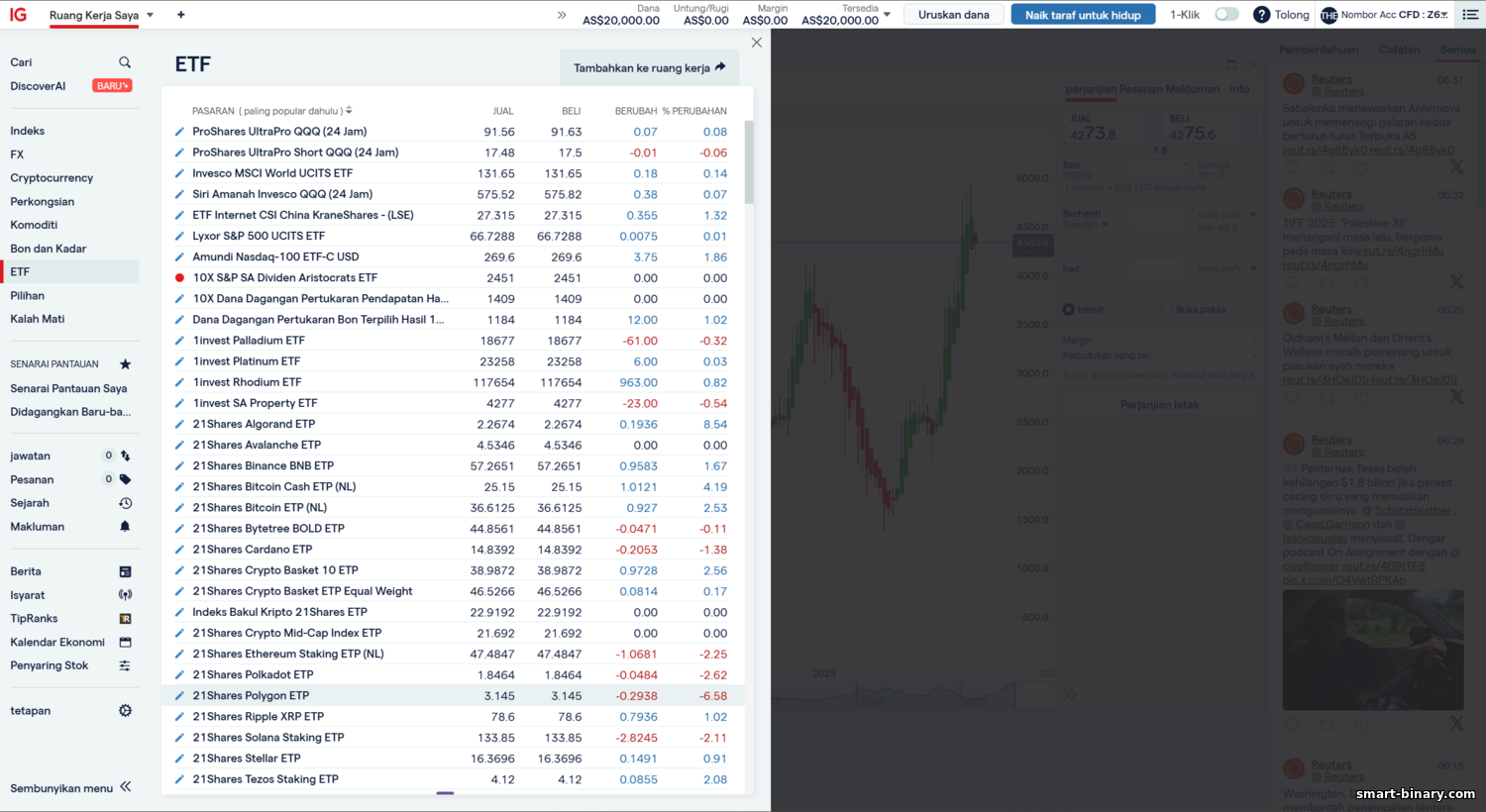Expand the Ruang Kerja Saya workspace dropdown
The image size is (1486, 812).
pyautogui.click(x=151, y=16)
